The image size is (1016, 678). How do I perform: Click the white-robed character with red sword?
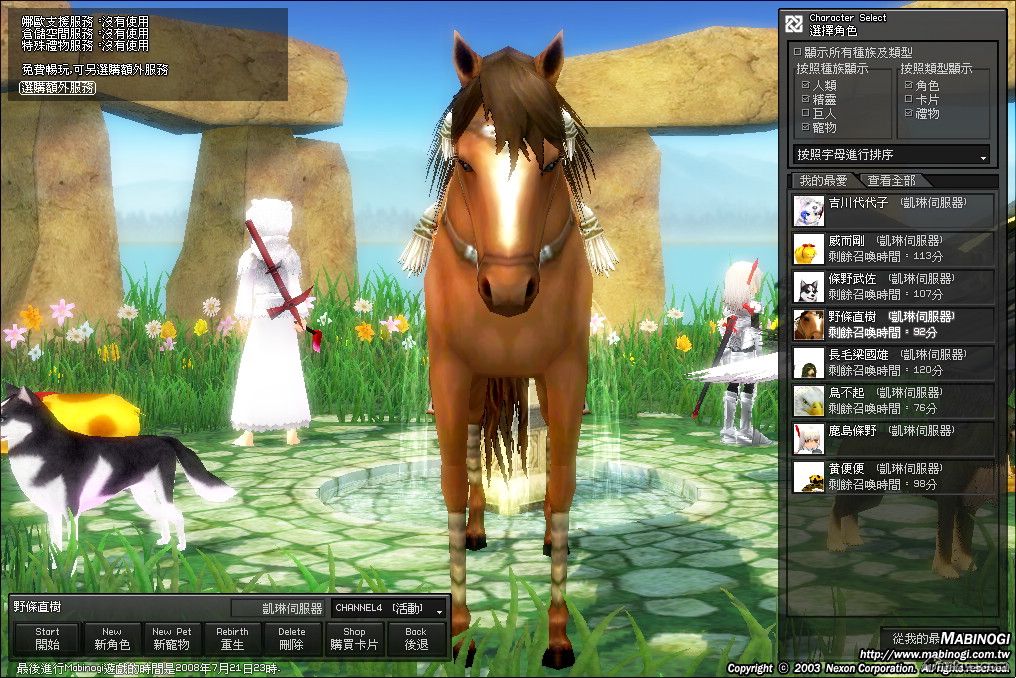tap(271, 323)
